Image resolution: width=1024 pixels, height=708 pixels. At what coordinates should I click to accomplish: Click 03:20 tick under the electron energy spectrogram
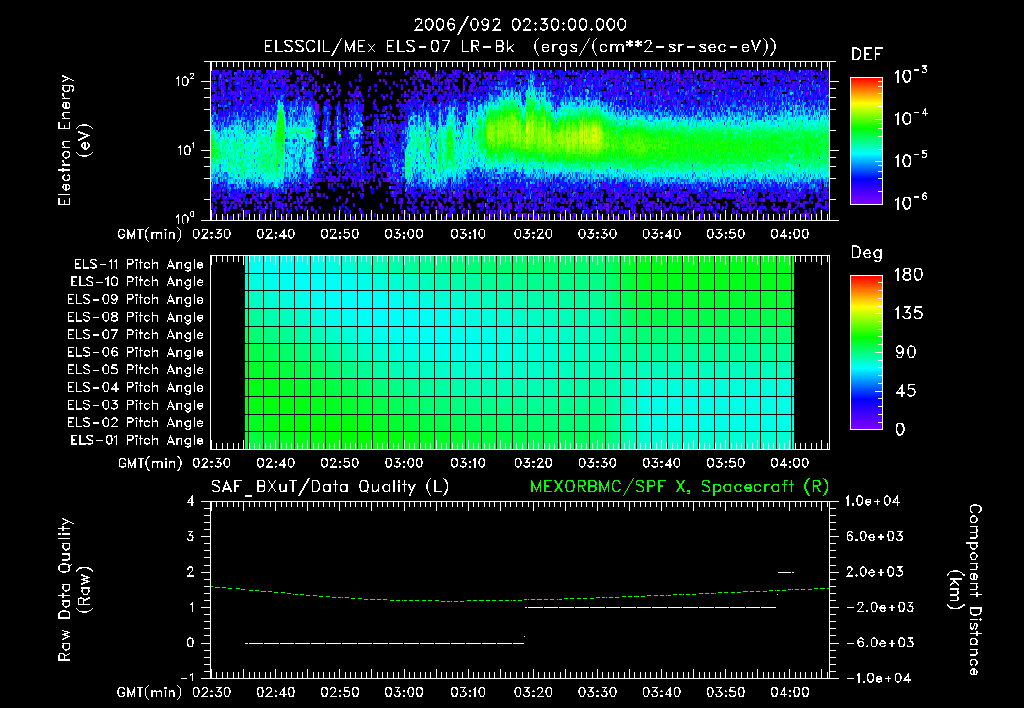point(533,234)
